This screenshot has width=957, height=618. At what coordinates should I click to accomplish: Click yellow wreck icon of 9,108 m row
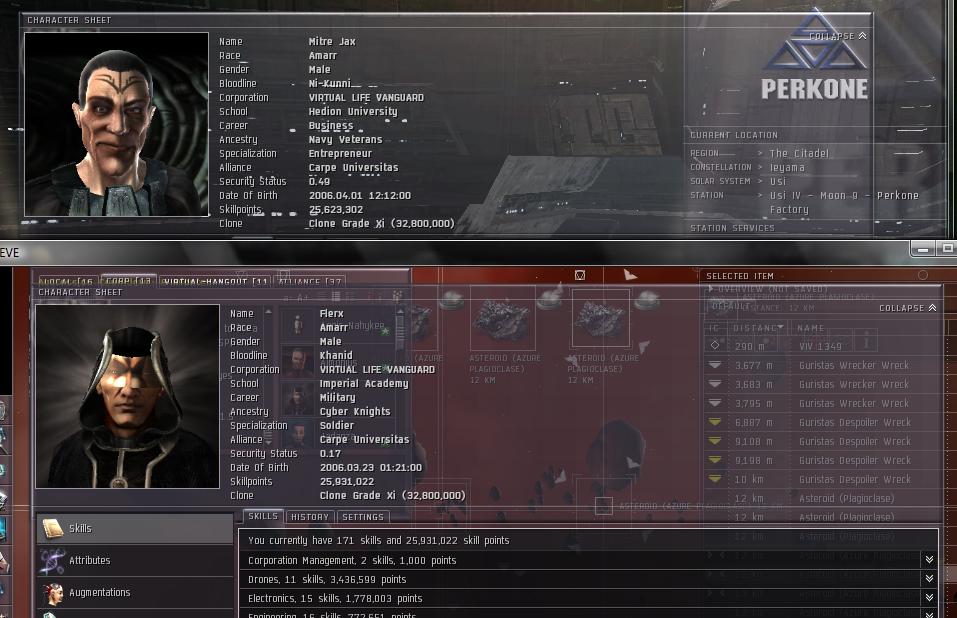[x=715, y=440]
